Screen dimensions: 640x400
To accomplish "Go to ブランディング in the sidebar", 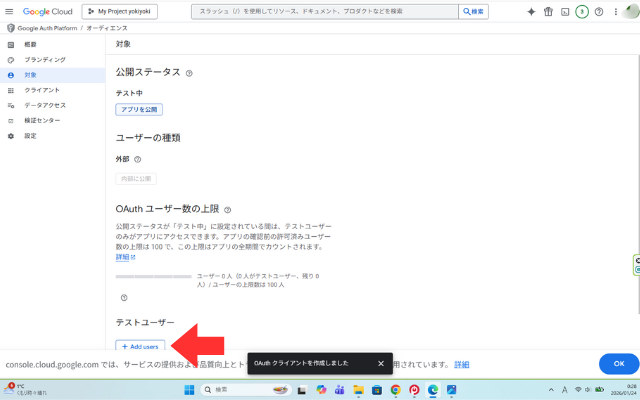I will [x=45, y=60].
